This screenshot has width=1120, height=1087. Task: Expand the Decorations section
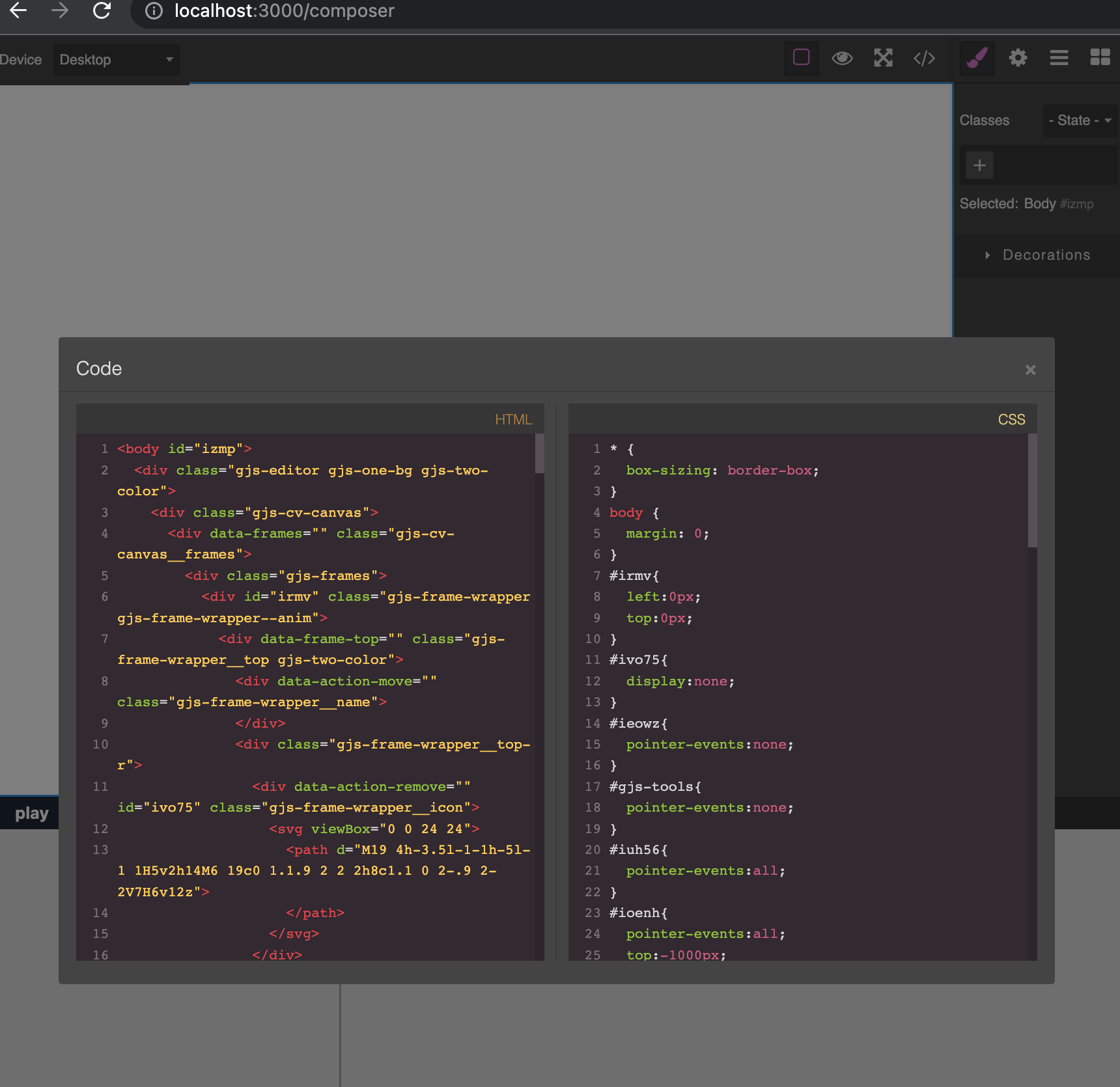(1045, 255)
